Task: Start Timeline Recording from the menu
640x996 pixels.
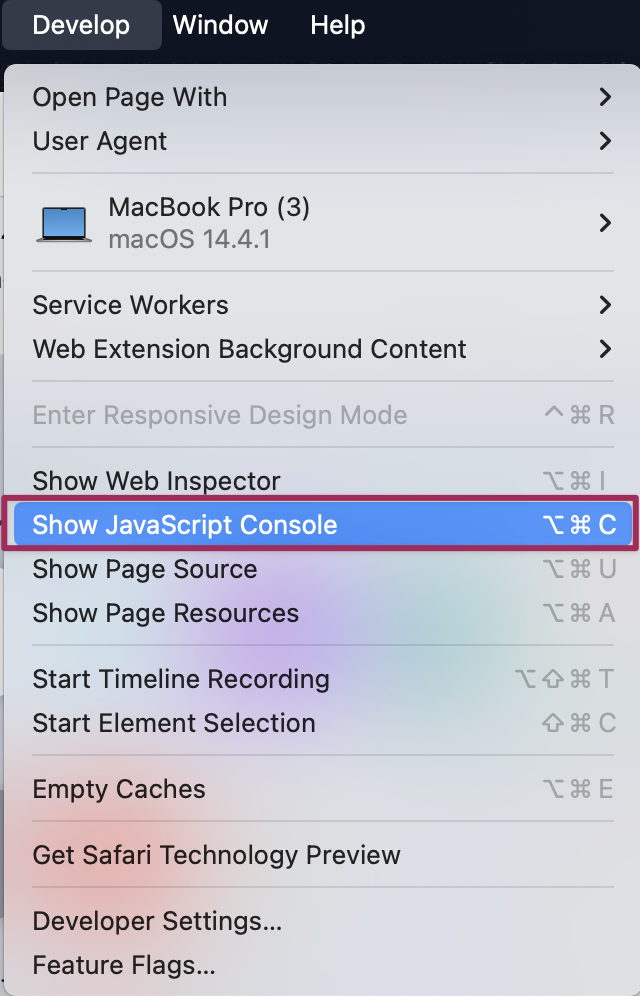Action: [181, 679]
